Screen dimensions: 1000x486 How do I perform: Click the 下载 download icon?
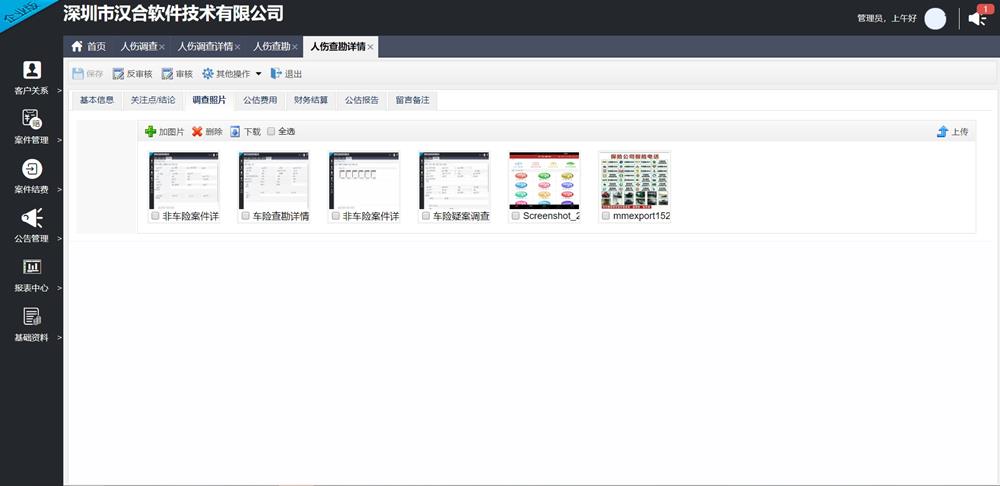pyautogui.click(x=235, y=131)
